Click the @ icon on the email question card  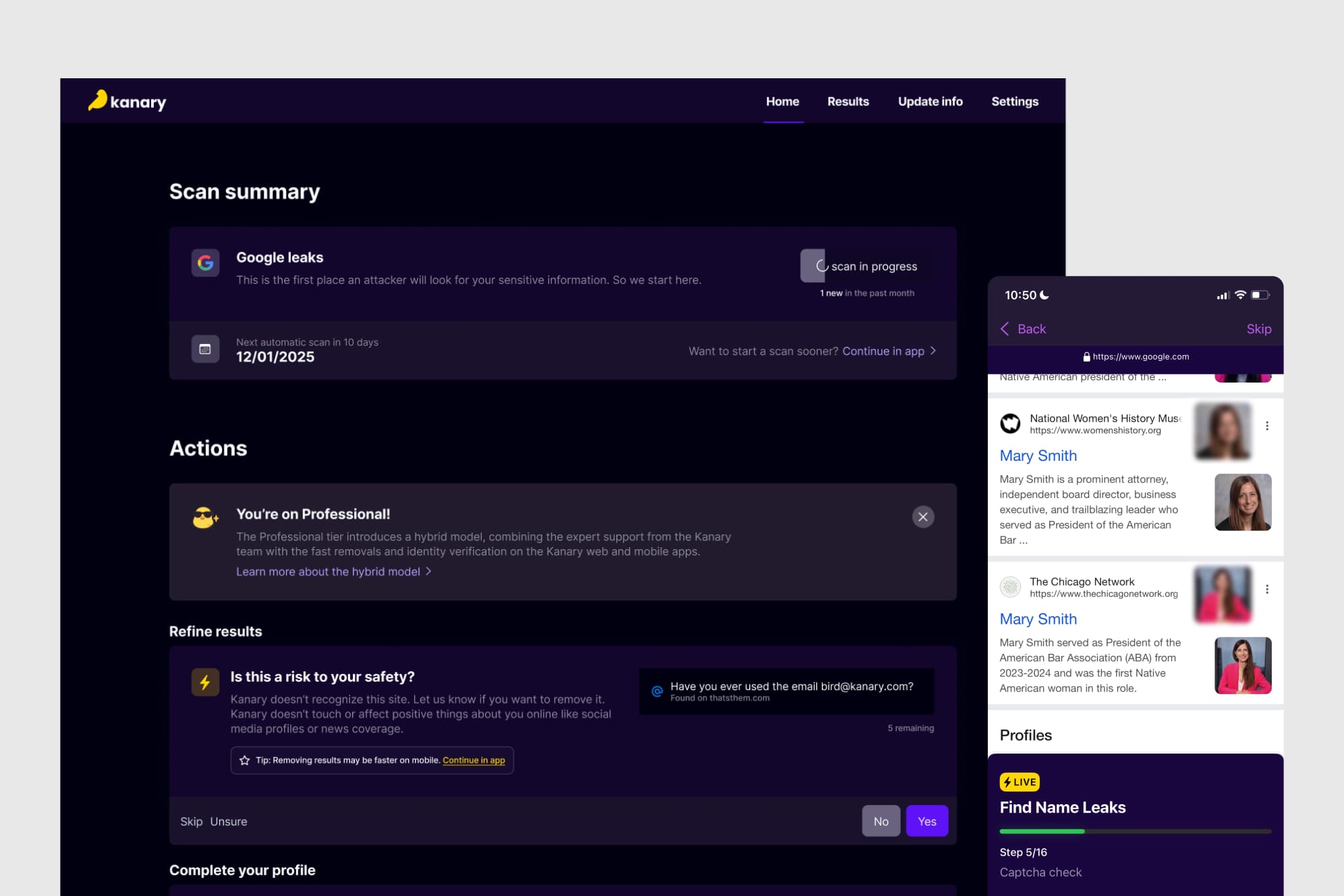pos(655,692)
